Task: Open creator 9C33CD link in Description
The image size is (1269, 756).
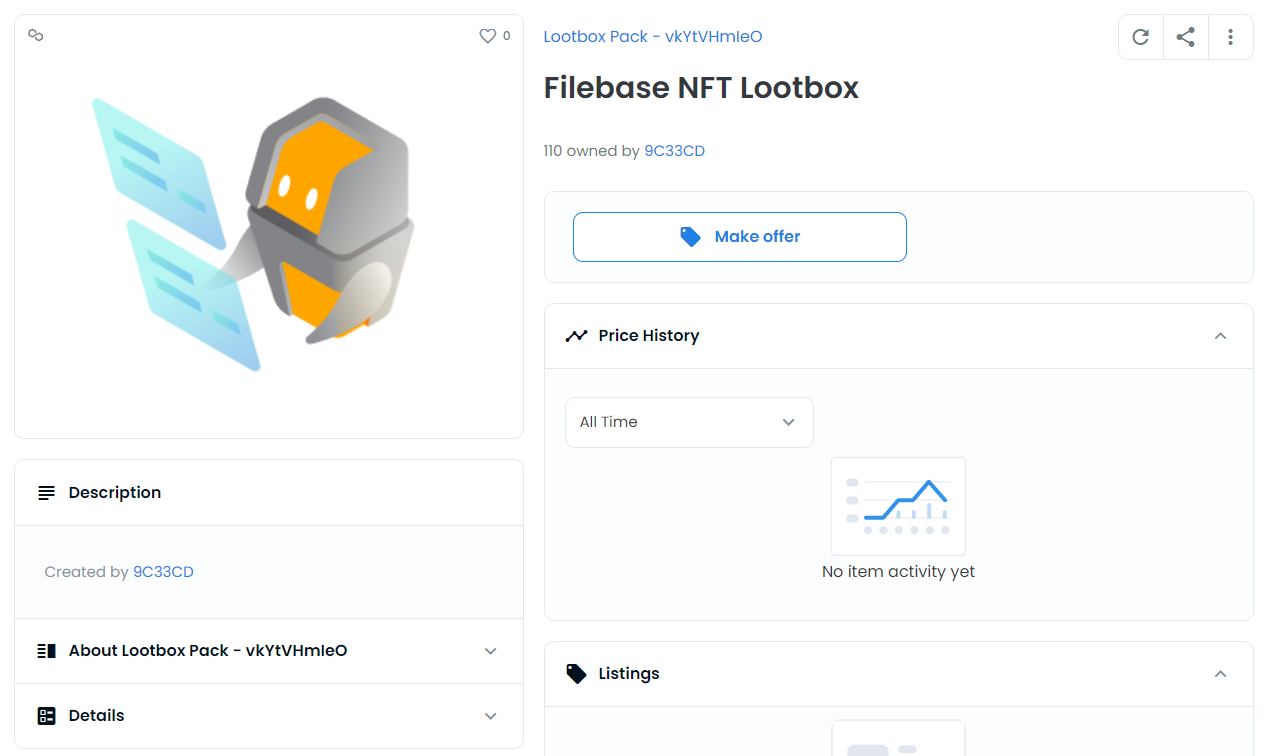Action: (x=163, y=572)
